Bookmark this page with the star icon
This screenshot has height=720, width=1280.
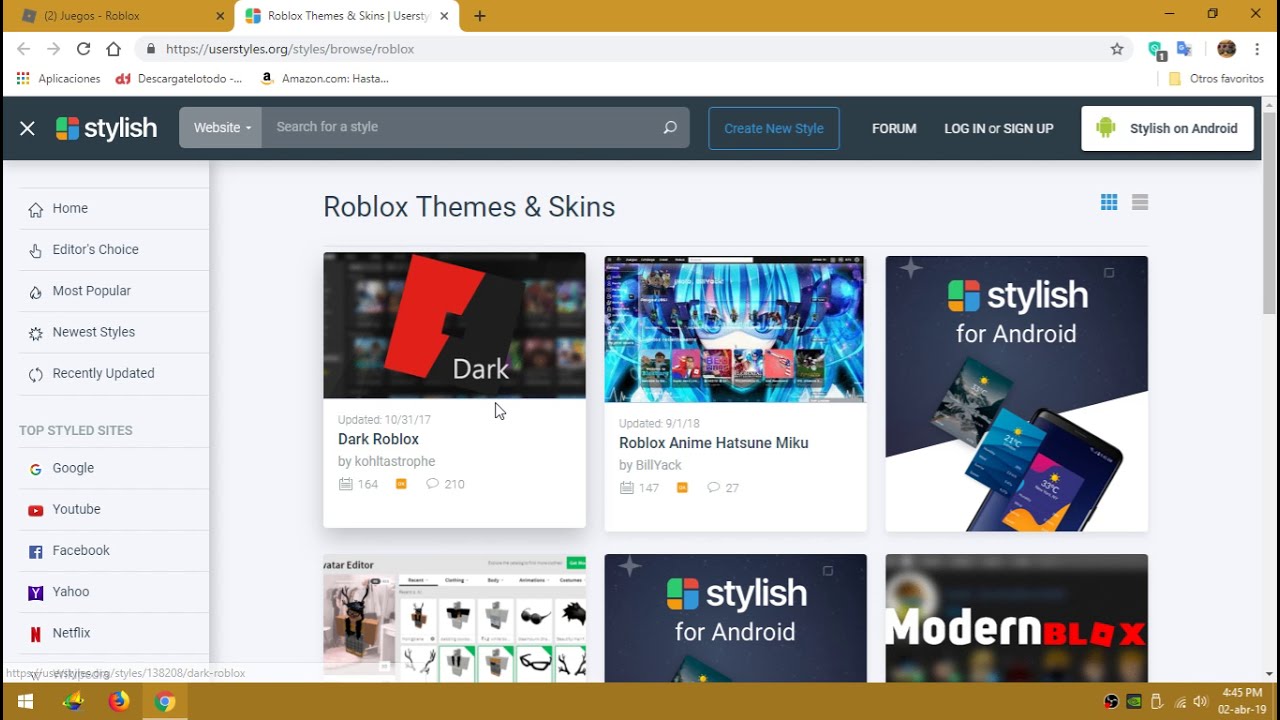click(1117, 49)
